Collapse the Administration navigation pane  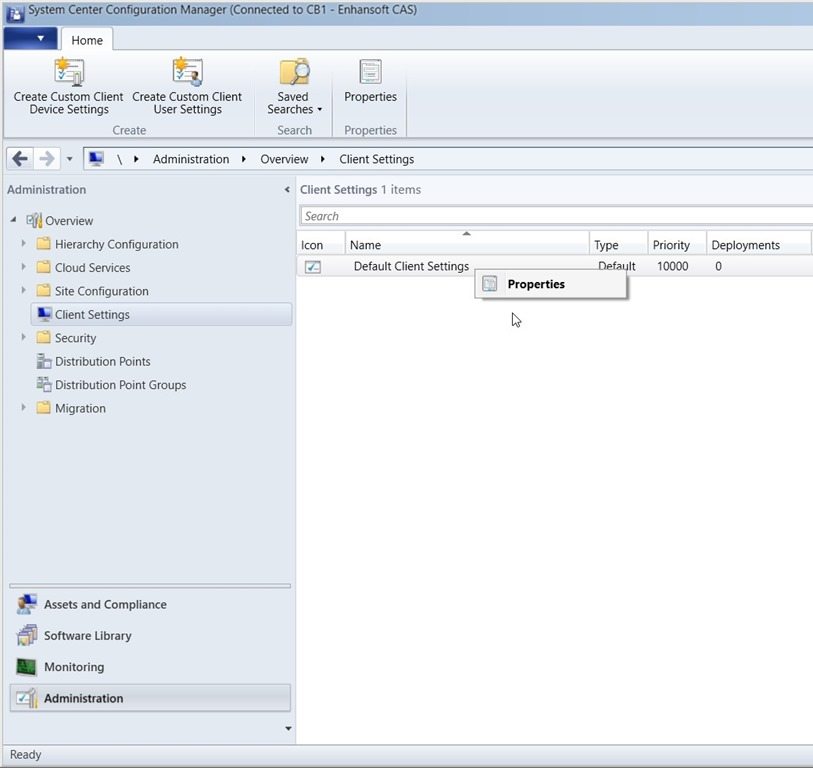coord(287,190)
